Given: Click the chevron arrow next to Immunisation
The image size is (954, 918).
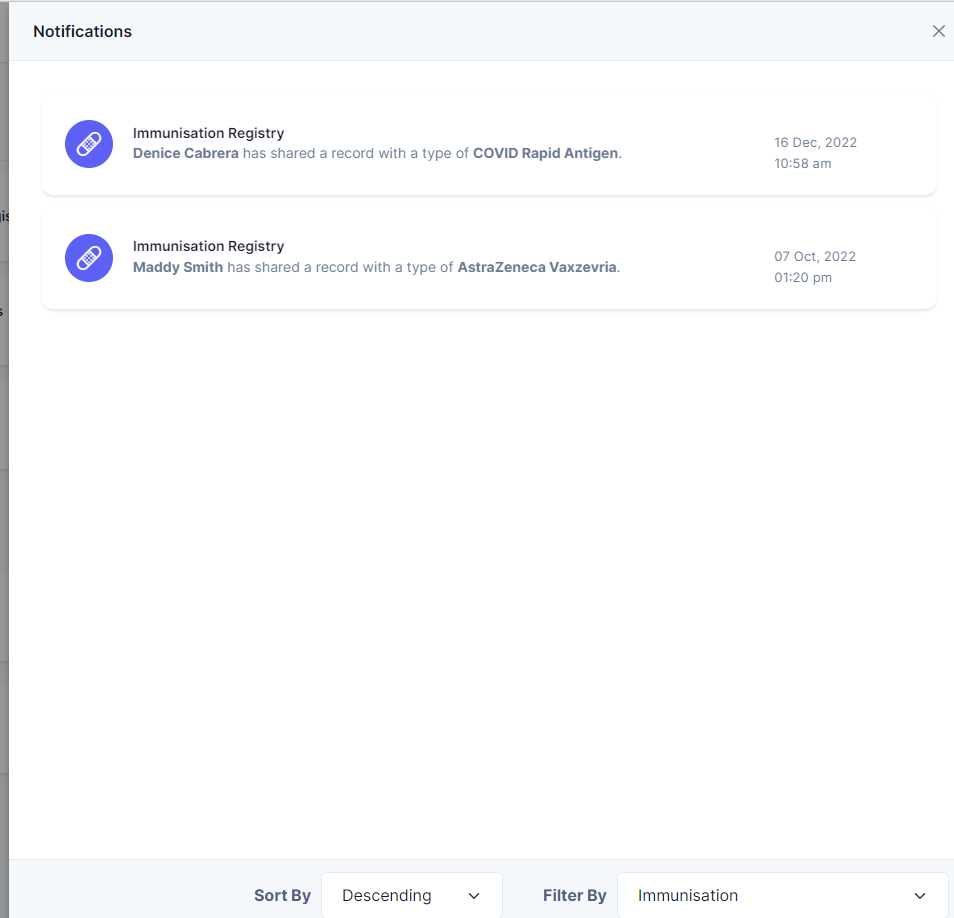Looking at the screenshot, I should coord(919,895).
